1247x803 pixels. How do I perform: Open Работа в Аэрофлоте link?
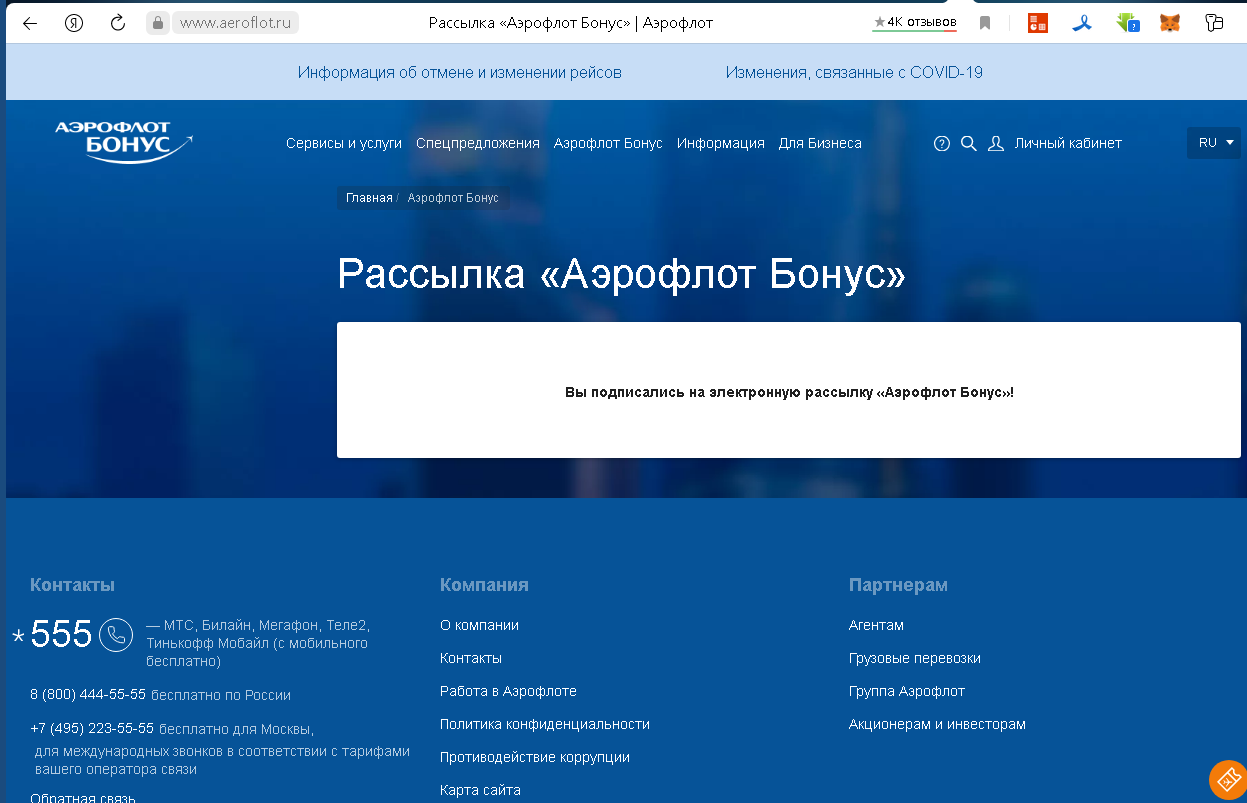point(508,691)
